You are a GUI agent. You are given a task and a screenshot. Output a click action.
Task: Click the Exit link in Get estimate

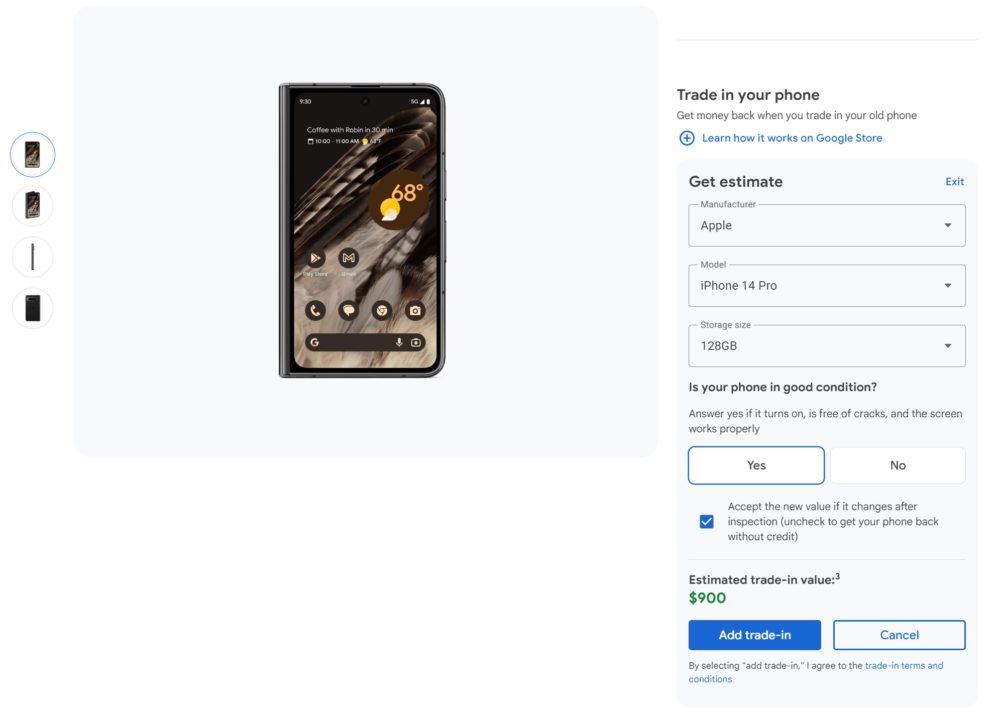[x=954, y=182]
